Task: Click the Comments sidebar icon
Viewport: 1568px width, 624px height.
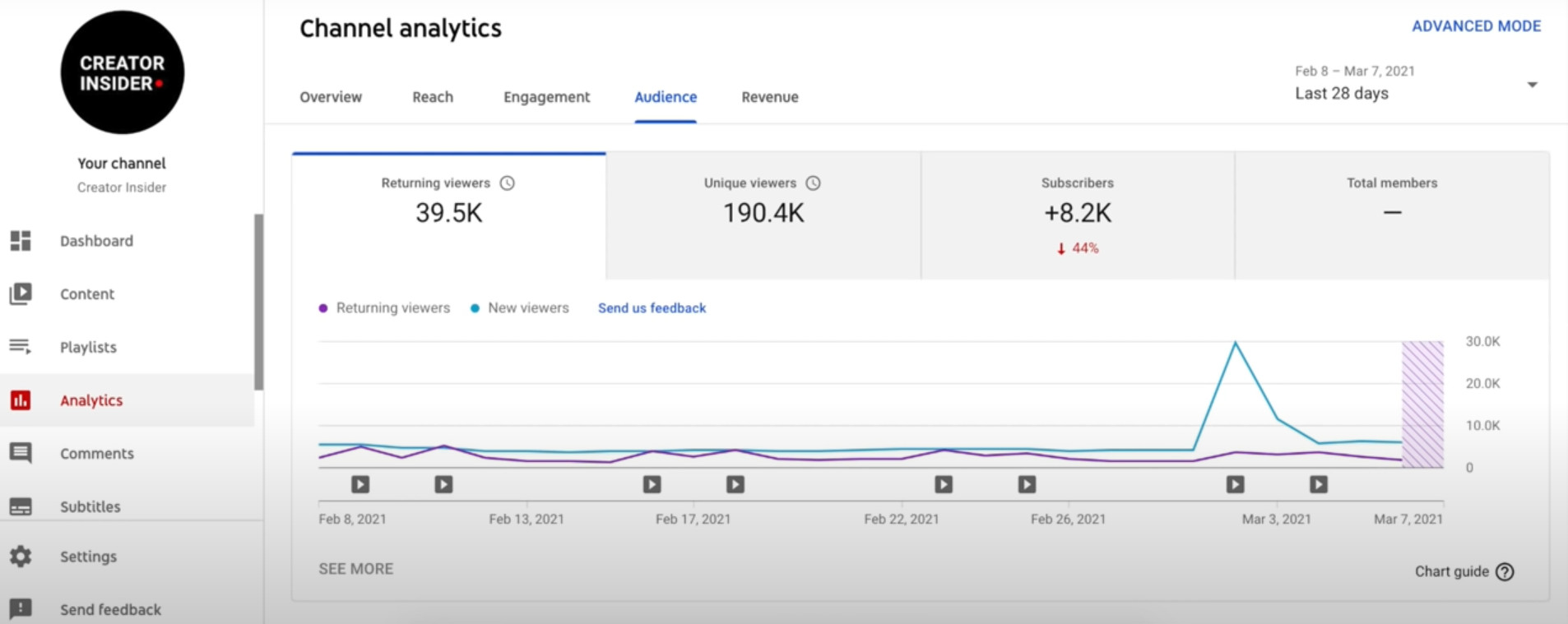Action: point(21,453)
